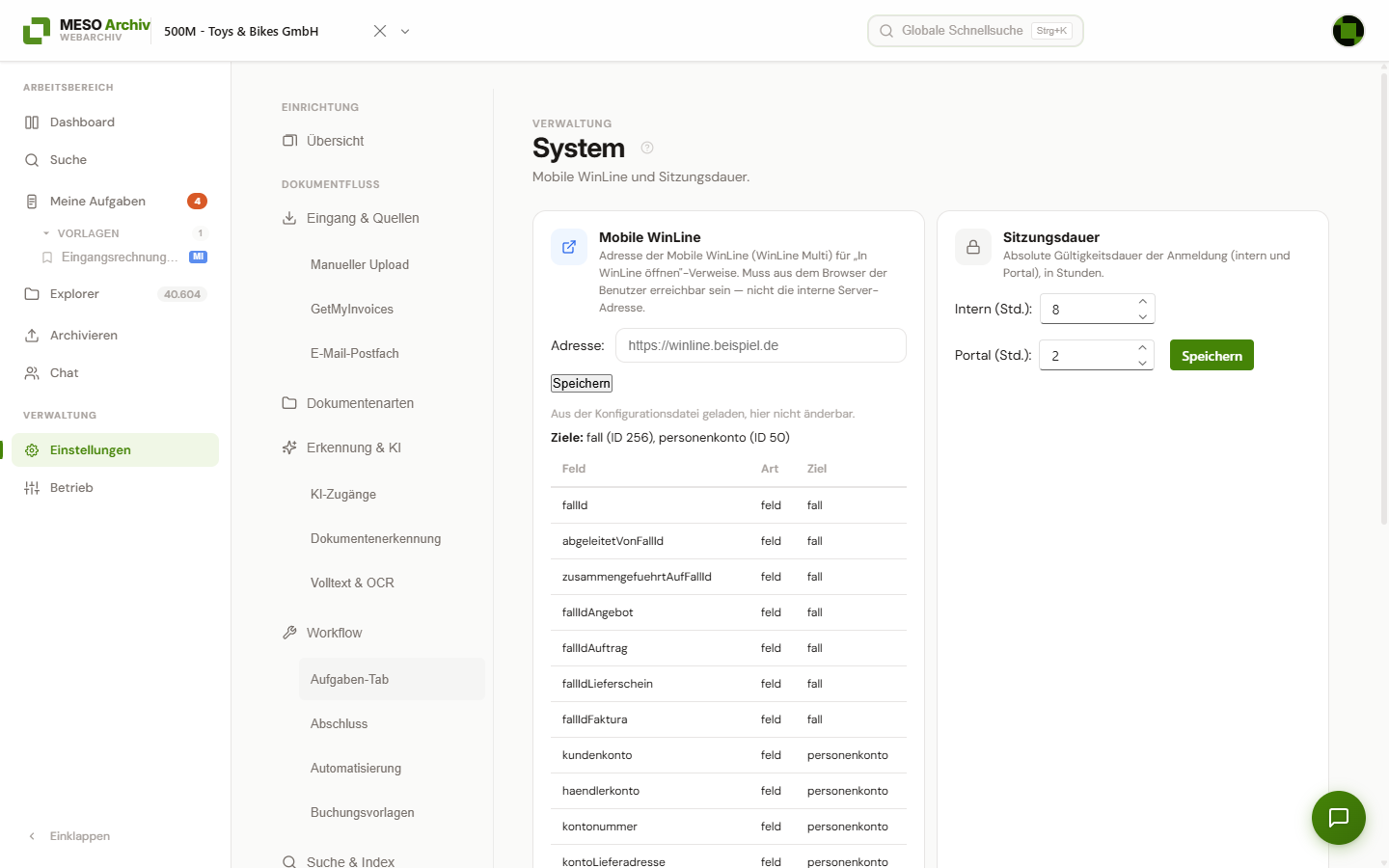
Task: Open Manueller Upload settings
Action: click(x=392, y=264)
